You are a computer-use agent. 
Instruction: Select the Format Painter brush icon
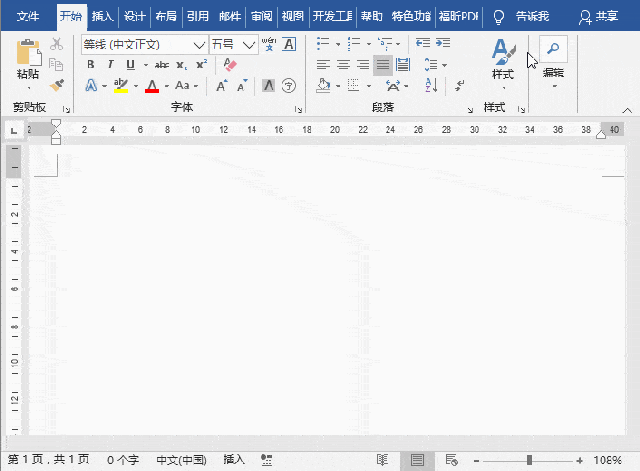[56, 85]
